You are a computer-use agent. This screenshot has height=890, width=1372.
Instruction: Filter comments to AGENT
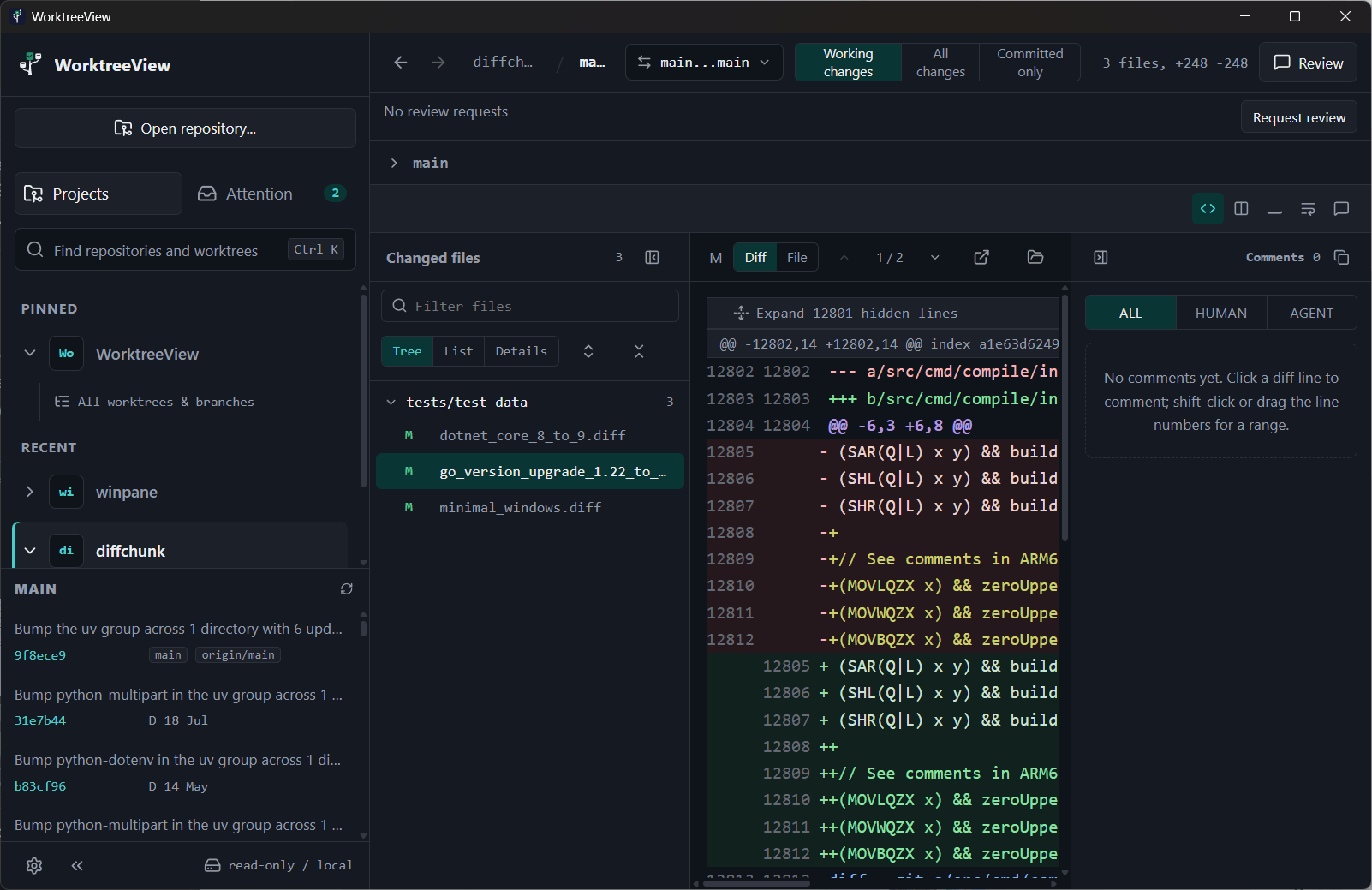[x=1311, y=313]
